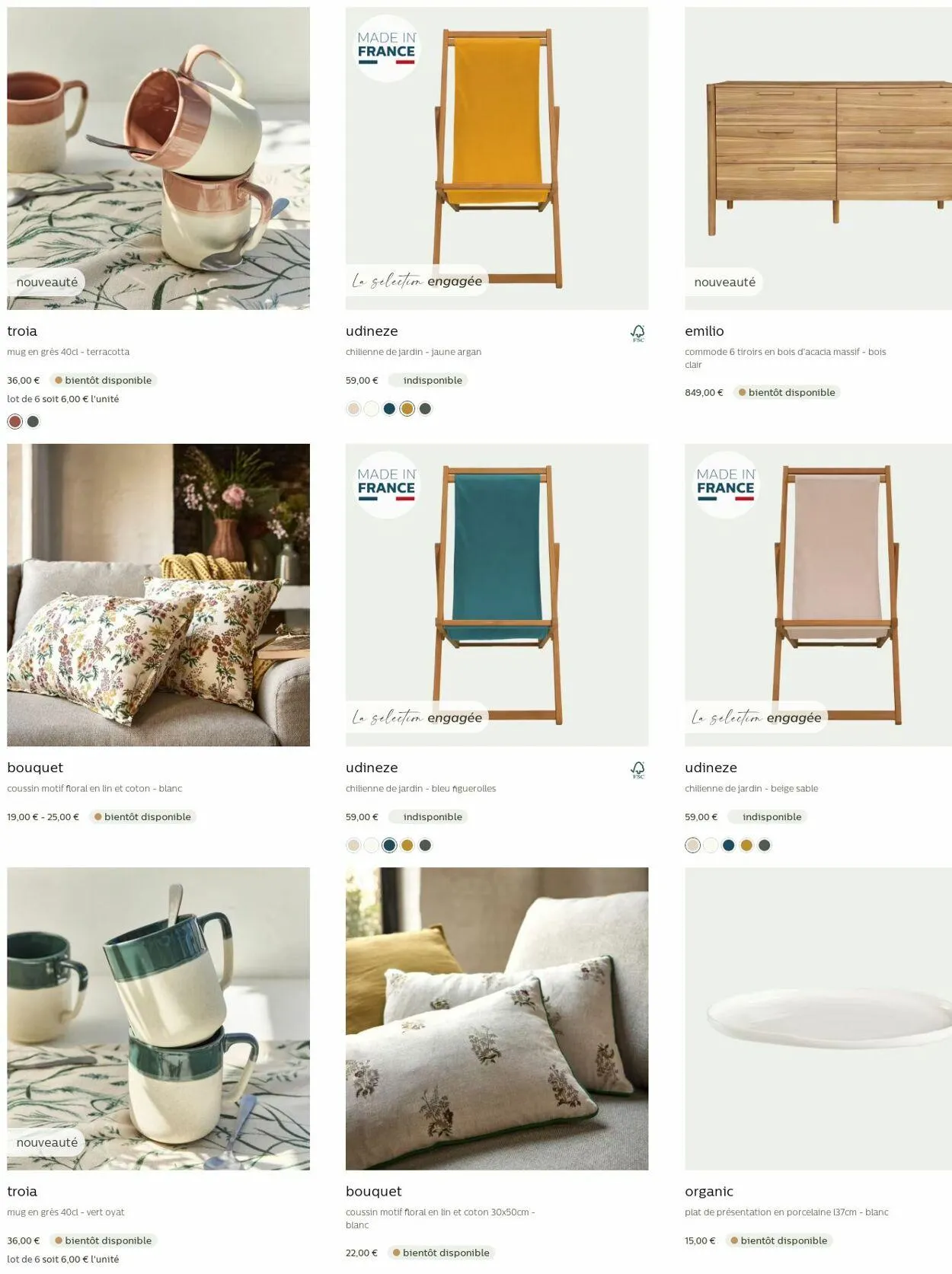Pick white swatch under beige sable chair
The height and width of the screenshot is (1274, 952).
(711, 845)
